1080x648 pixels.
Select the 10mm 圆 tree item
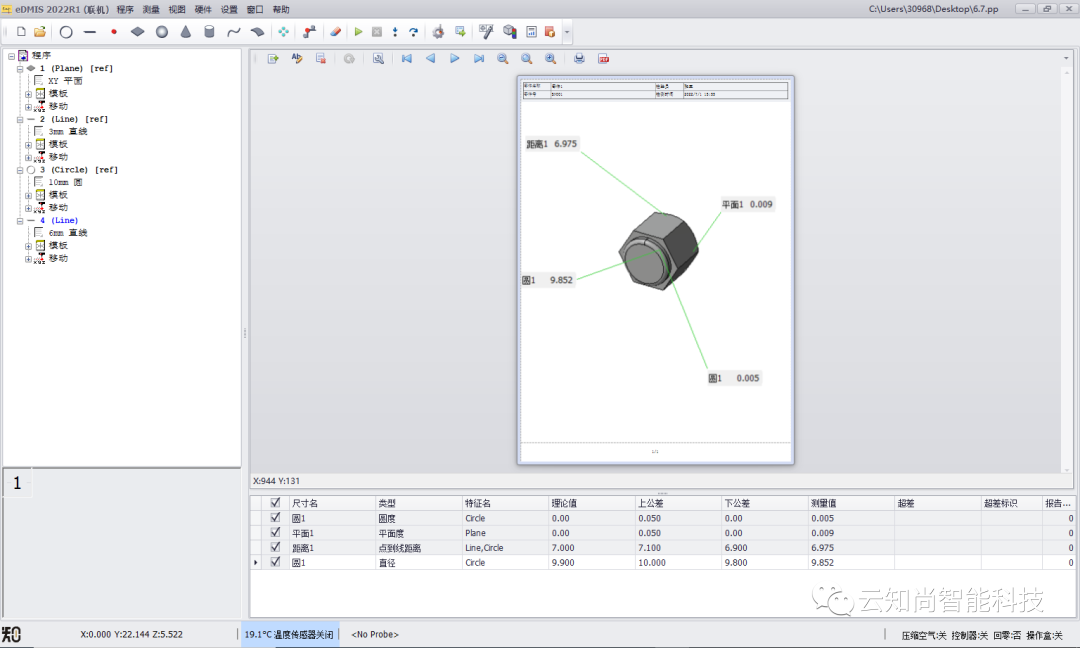click(65, 182)
